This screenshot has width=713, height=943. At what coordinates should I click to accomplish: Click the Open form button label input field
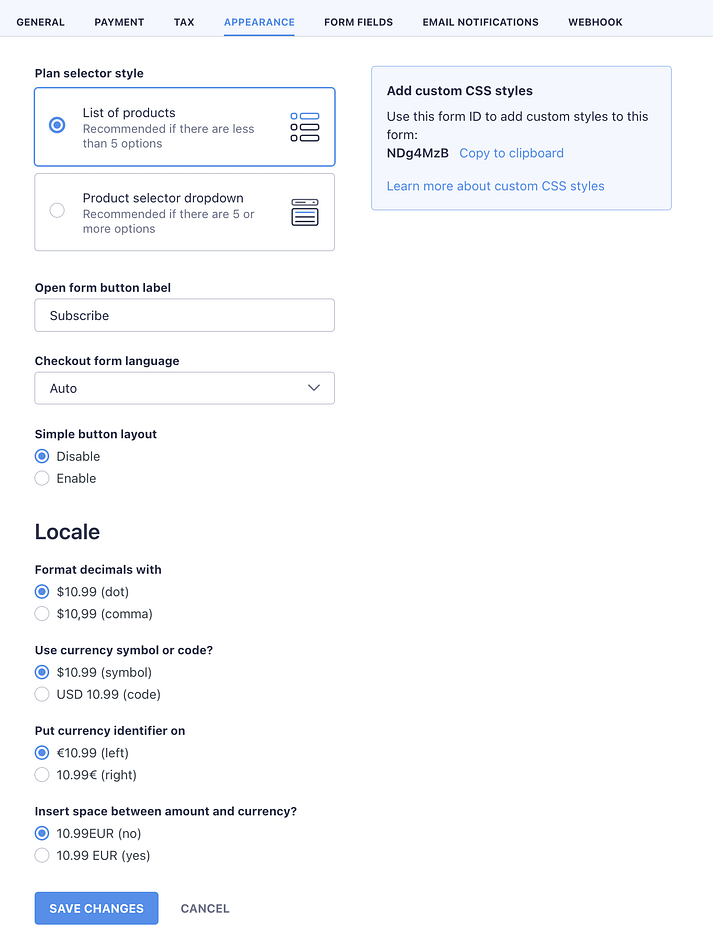pyautogui.click(x=184, y=315)
